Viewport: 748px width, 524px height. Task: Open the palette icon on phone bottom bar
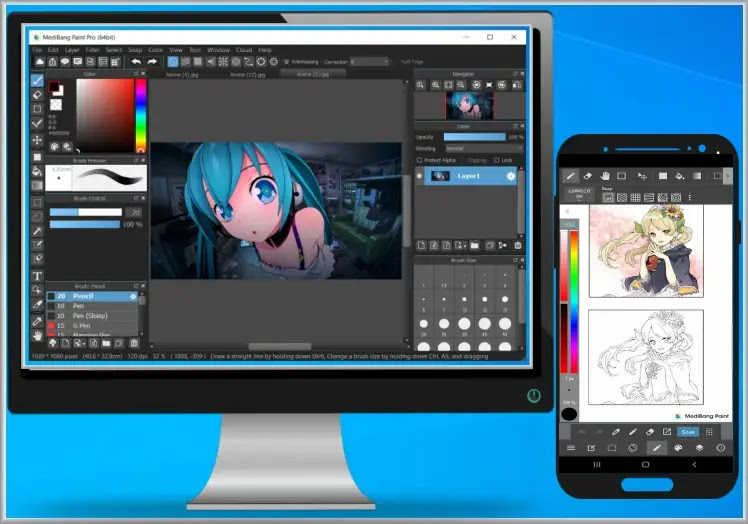(678, 448)
